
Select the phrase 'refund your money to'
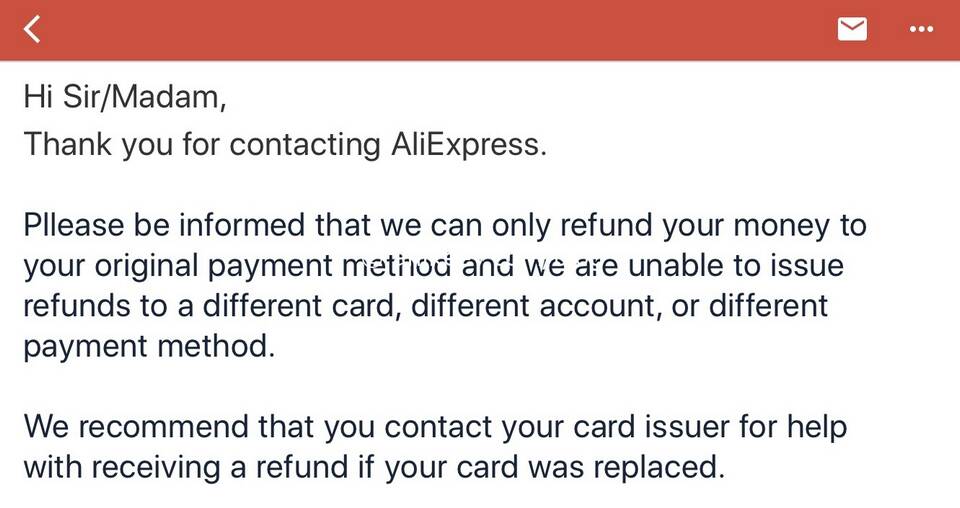713,225
